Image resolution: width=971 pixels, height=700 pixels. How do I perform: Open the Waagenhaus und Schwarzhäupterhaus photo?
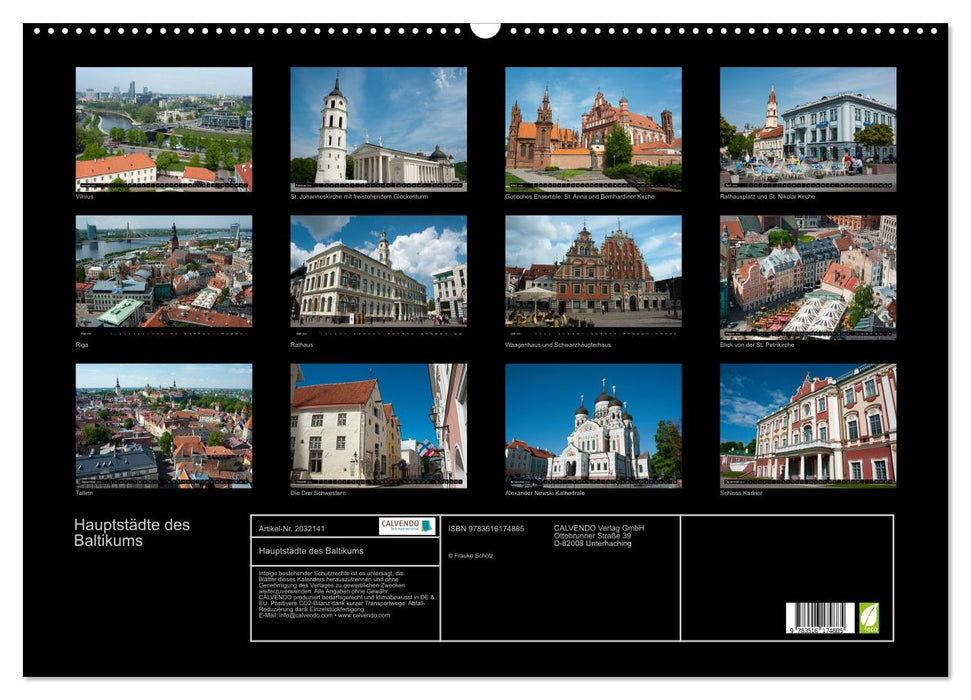pyautogui.click(x=593, y=272)
